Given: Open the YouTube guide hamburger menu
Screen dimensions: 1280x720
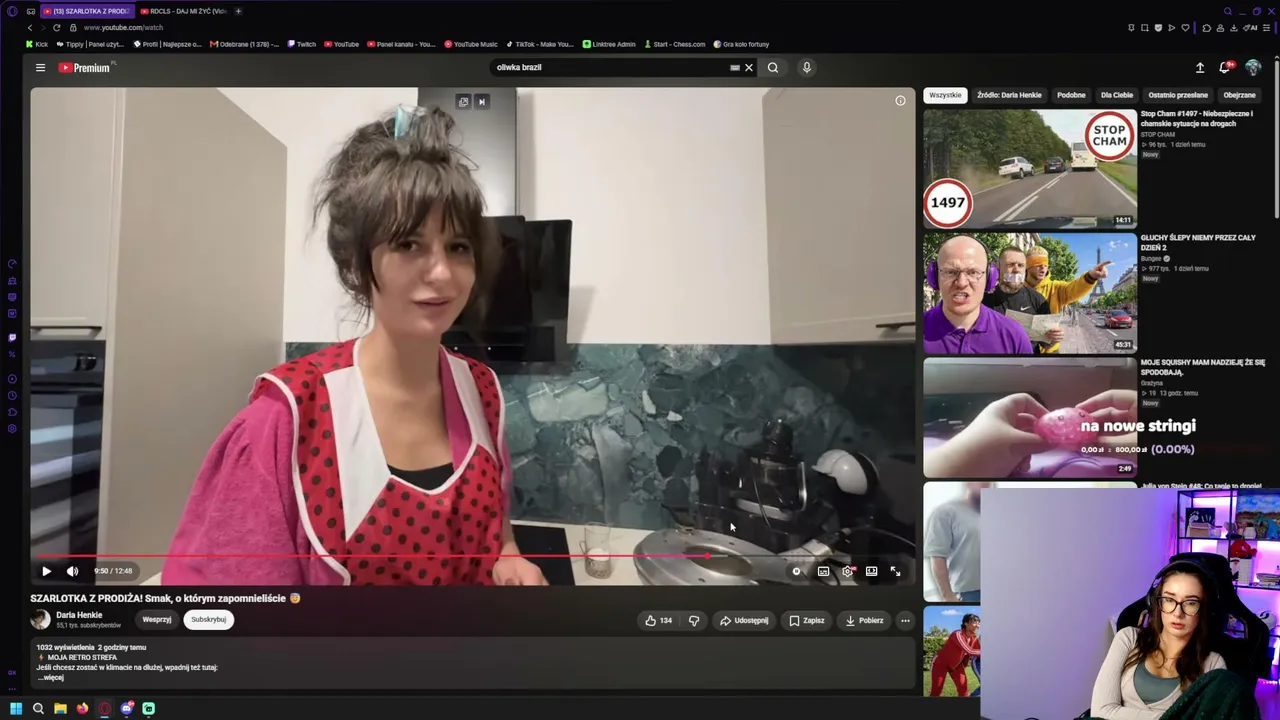Looking at the screenshot, I should click(40, 68).
